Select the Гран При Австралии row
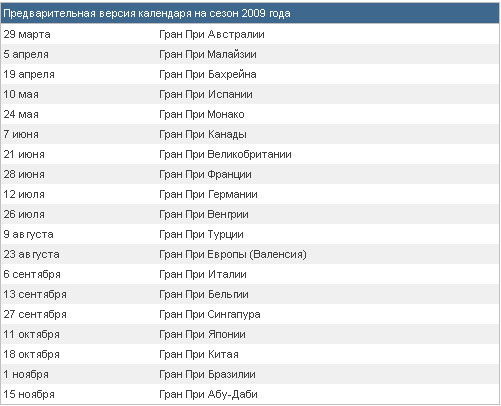501x406 pixels. [x=250, y=34]
